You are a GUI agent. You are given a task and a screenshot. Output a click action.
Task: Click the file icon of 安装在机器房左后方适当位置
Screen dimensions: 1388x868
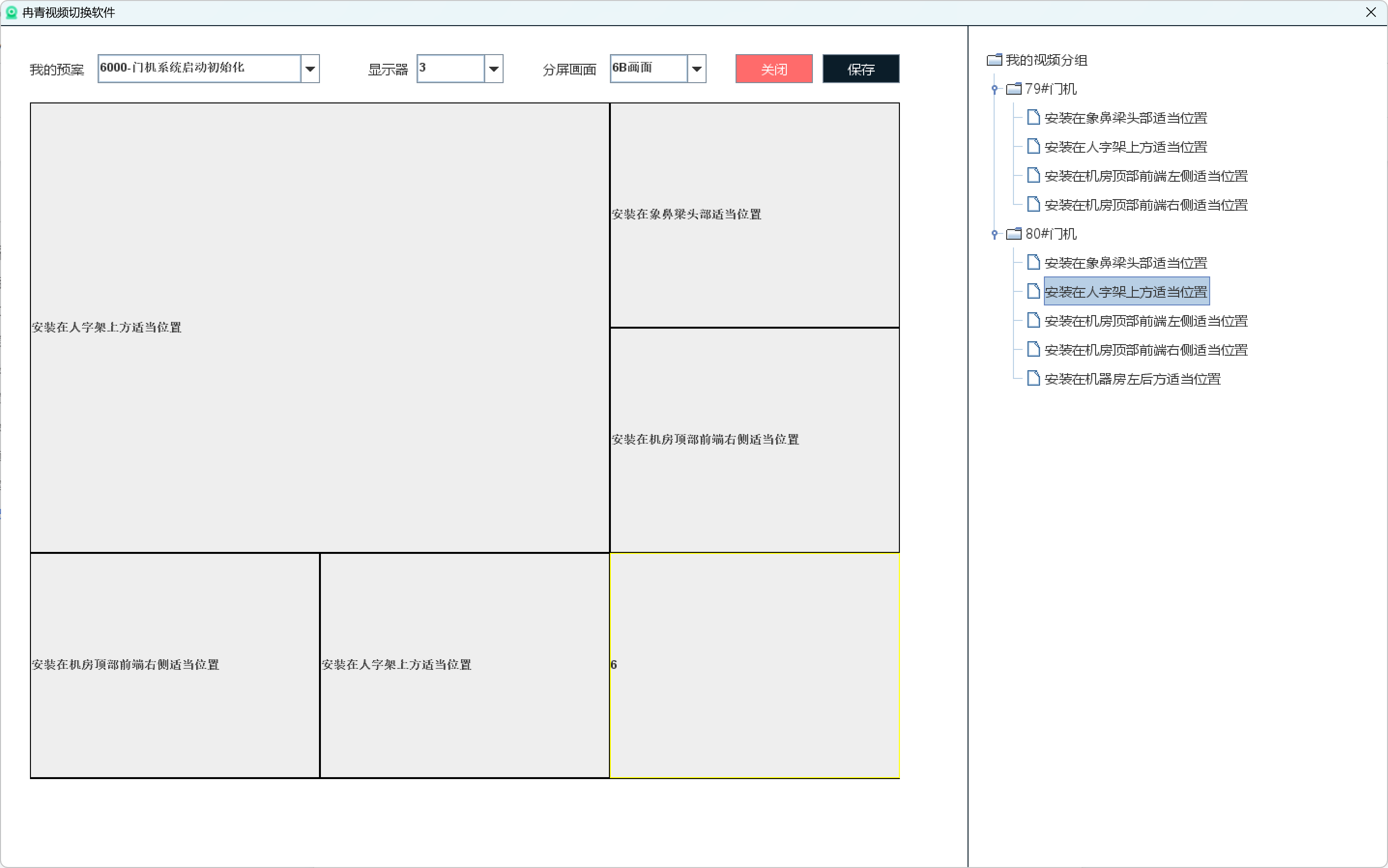(x=1033, y=378)
